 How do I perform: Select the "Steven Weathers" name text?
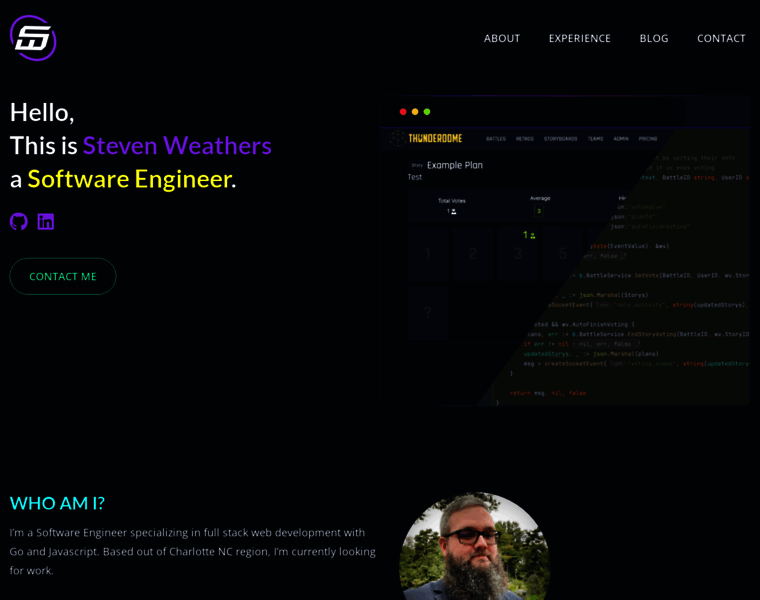click(x=177, y=145)
